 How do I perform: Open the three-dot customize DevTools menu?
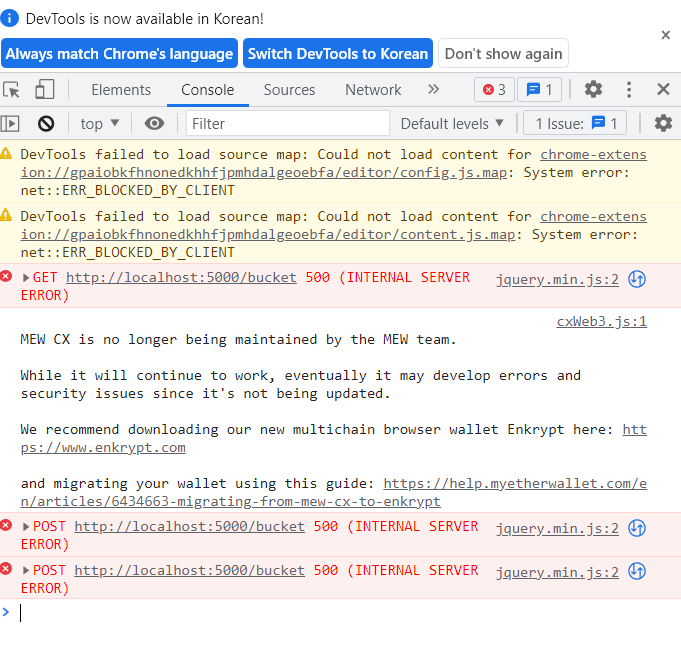629,89
